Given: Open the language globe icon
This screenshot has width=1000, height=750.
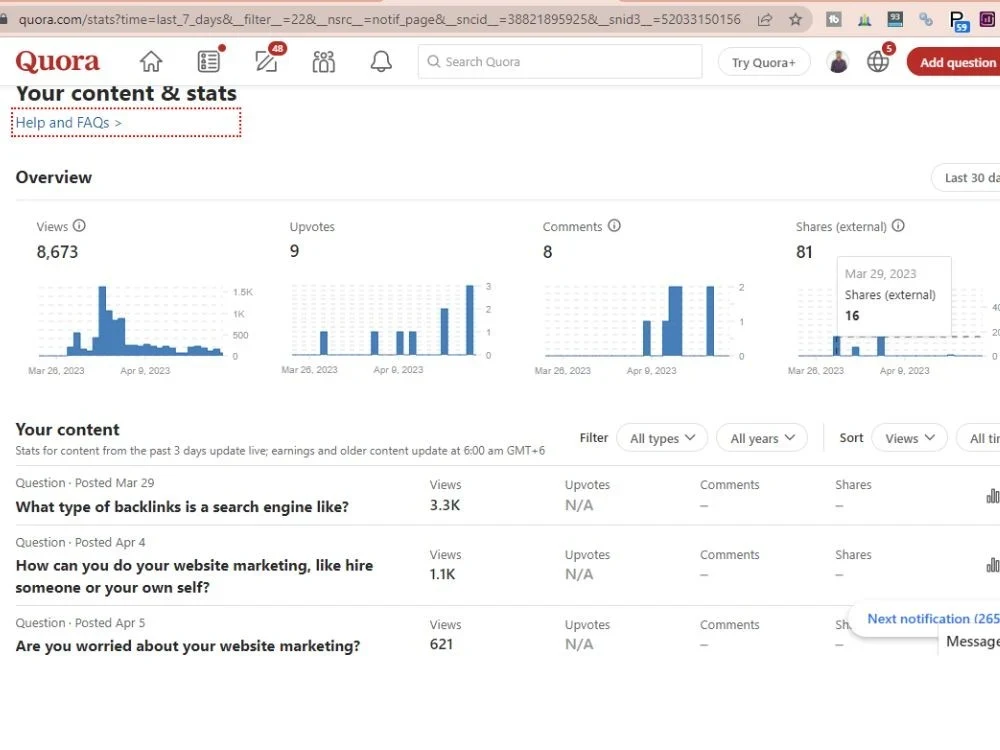Looking at the screenshot, I should tap(878, 62).
